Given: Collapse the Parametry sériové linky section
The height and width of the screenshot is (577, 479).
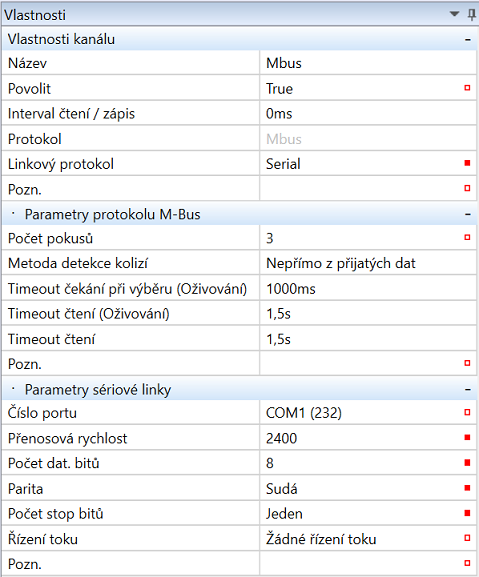Looking at the screenshot, I should (x=468, y=389).
